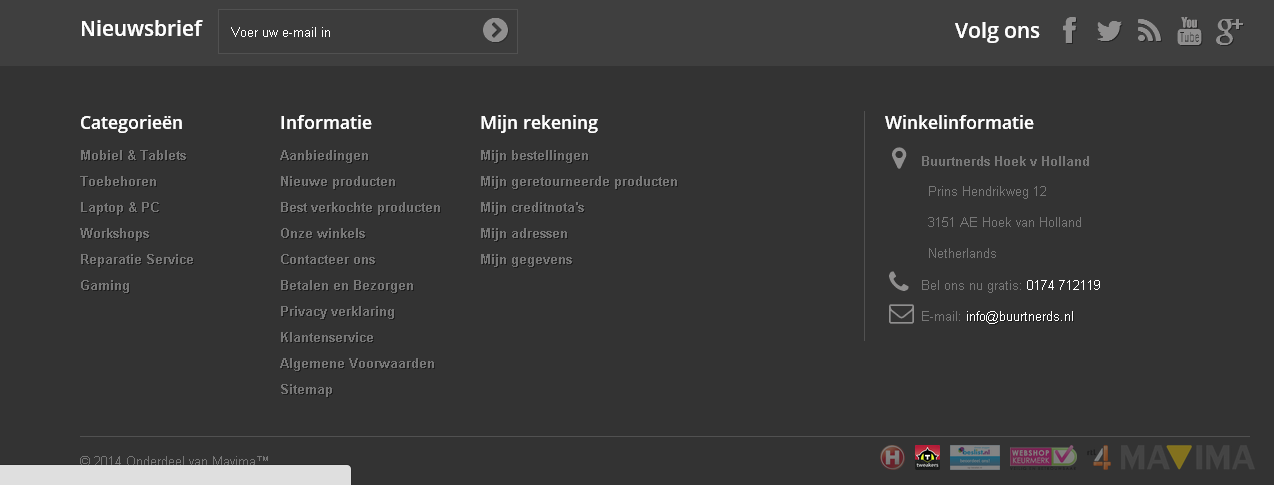Open the Facebook page icon
This screenshot has width=1275, height=485.
tap(1069, 31)
